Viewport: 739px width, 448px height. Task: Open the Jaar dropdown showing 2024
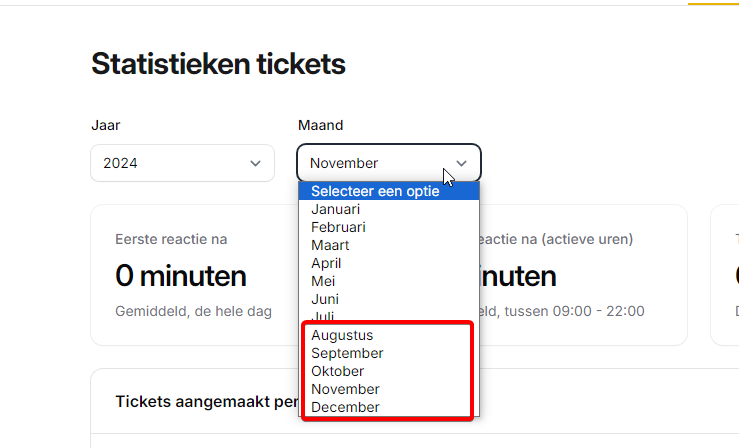coord(182,163)
